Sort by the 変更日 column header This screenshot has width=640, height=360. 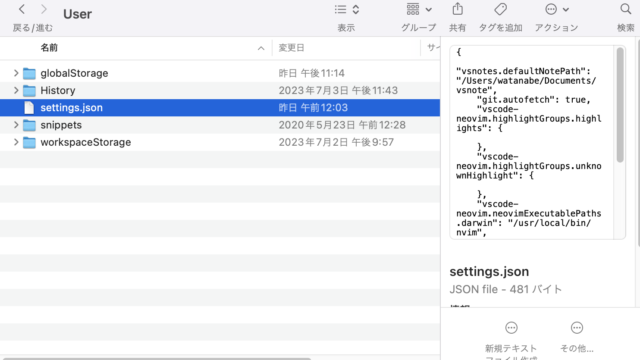click(x=291, y=48)
